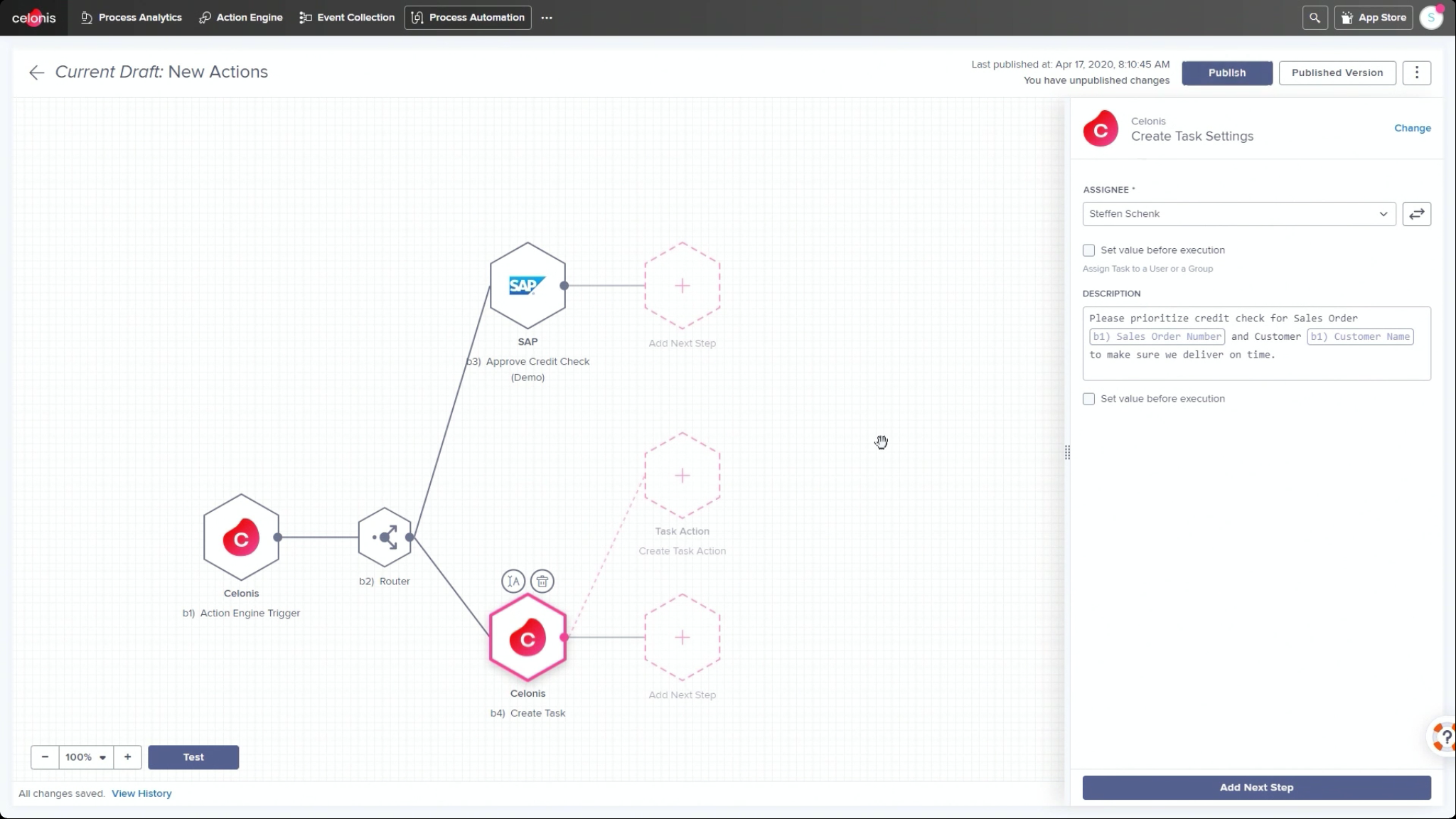Select the Action Engine Trigger node
The width and height of the screenshot is (1456, 819).
[241, 537]
